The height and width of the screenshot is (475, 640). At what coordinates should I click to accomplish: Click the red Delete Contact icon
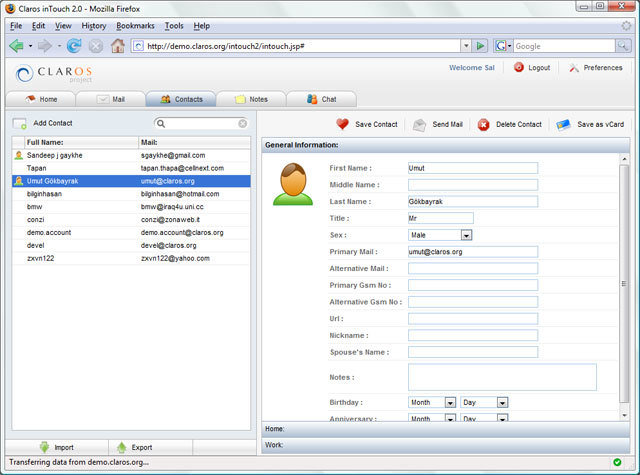(x=483, y=124)
